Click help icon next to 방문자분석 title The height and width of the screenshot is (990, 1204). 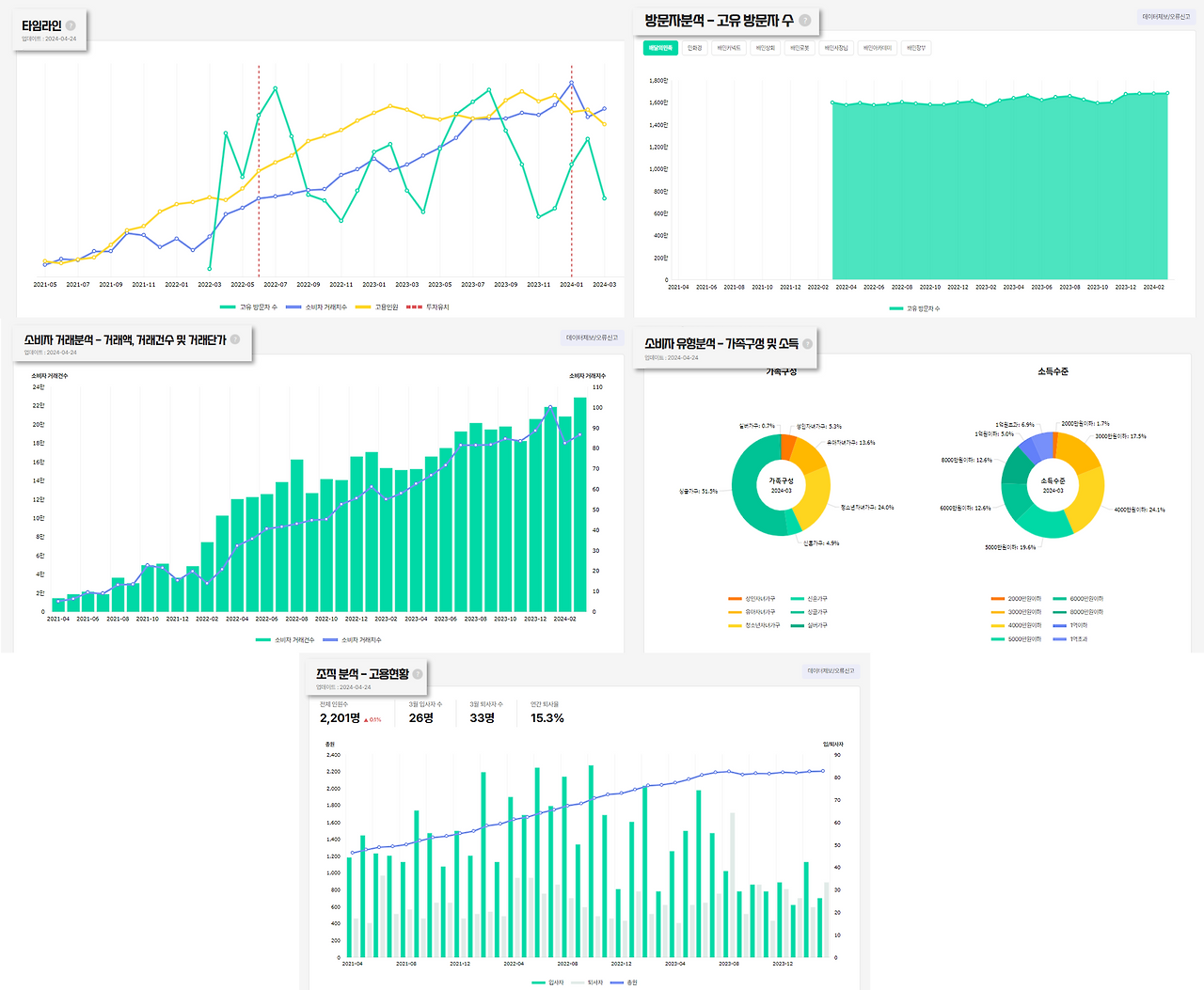805,20
